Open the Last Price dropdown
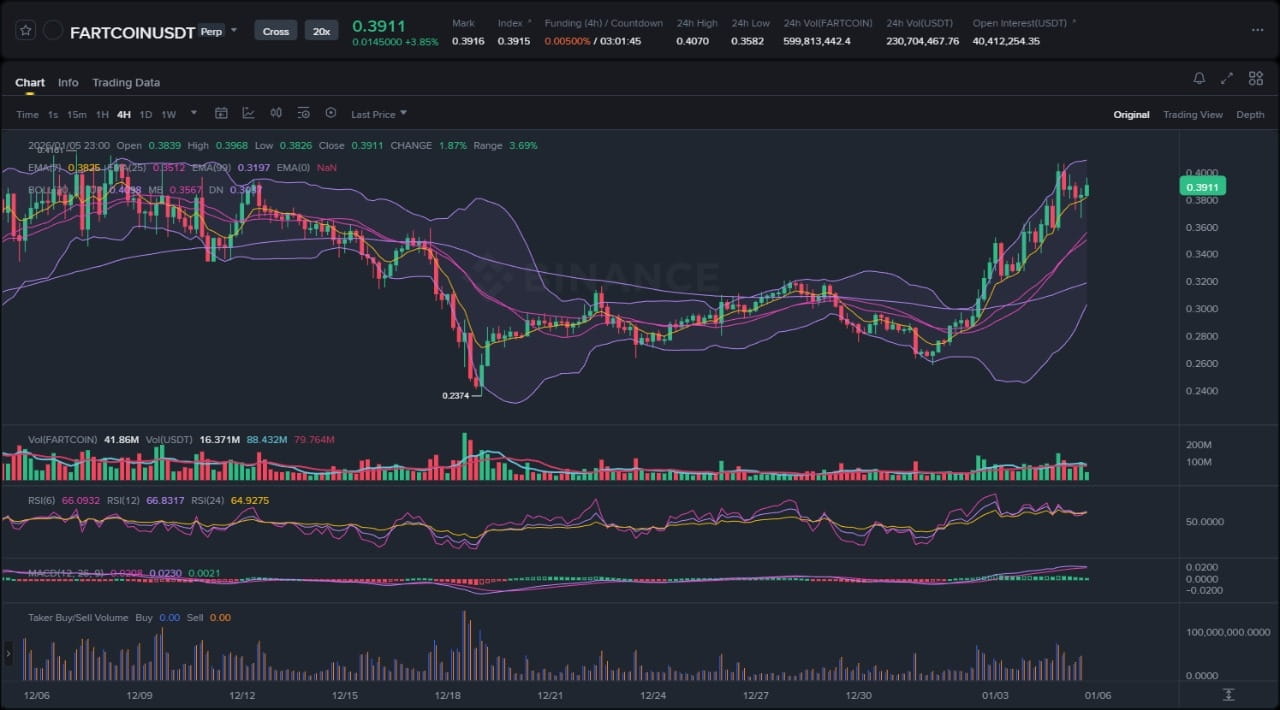This screenshot has height=710, width=1280. click(379, 115)
